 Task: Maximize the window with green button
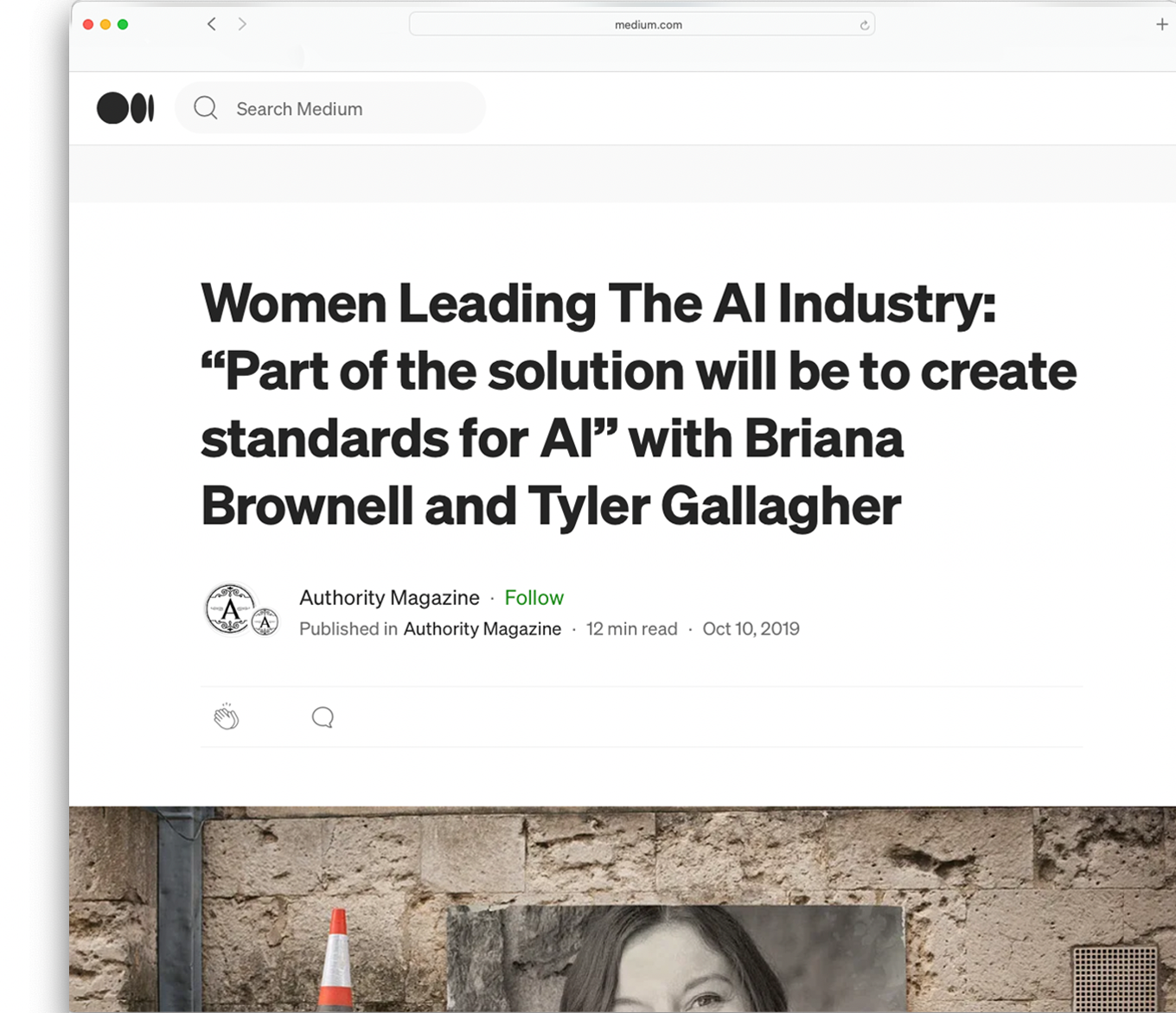(x=123, y=24)
